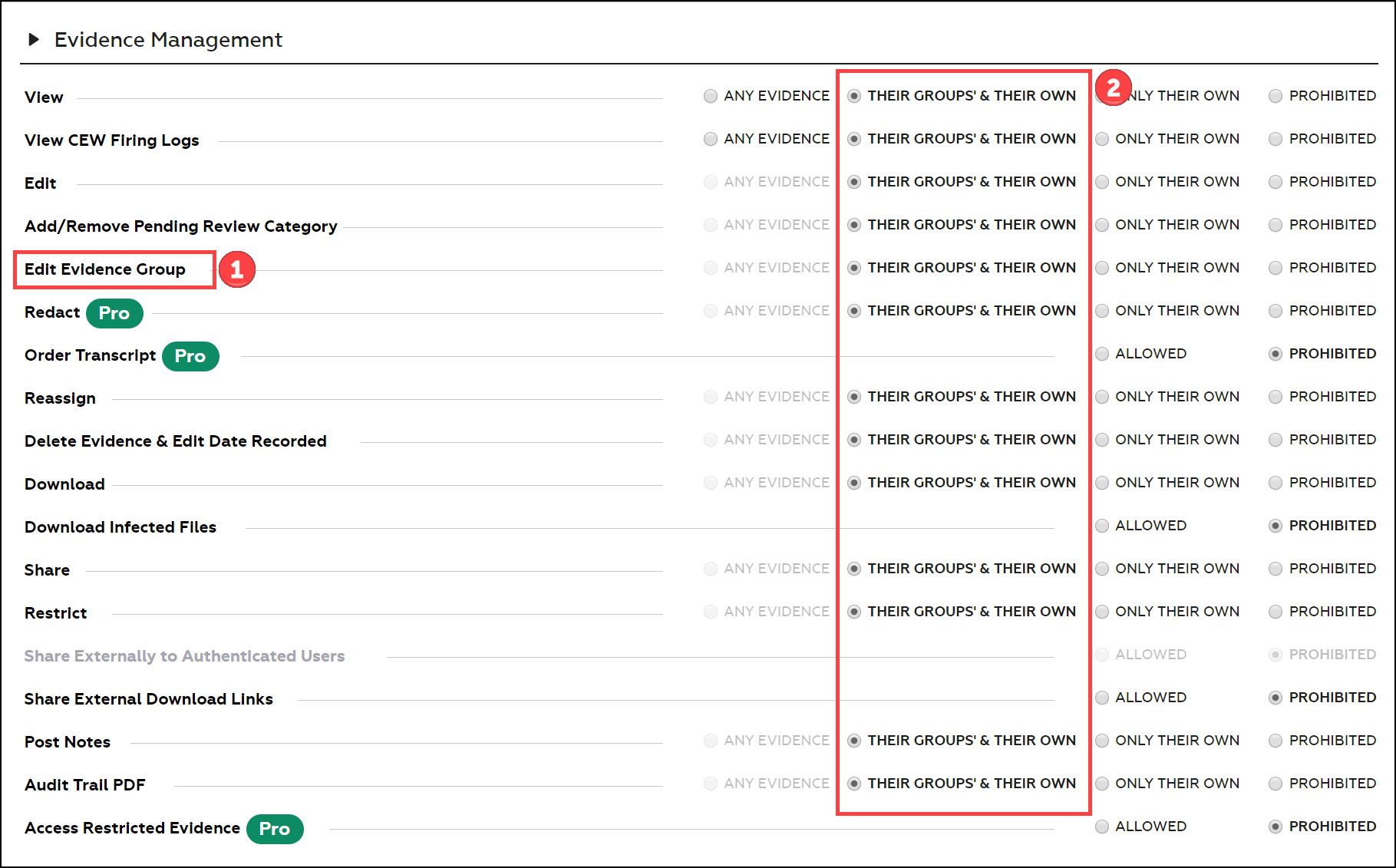Click the Edit Evidence Group label
1396x868 pixels.
coord(105,269)
